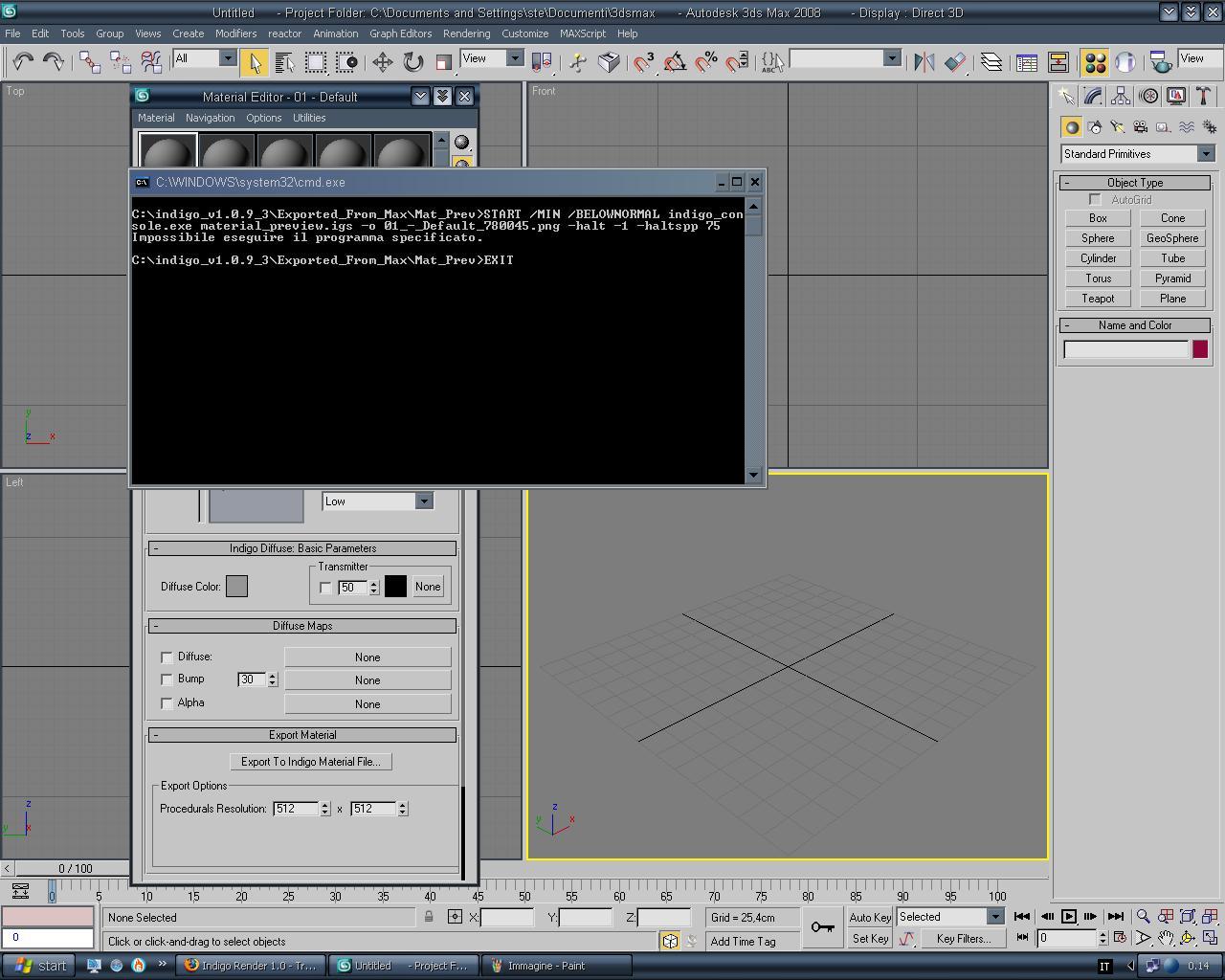The height and width of the screenshot is (980, 1225).
Task: Activate the Select Object arrow tool
Action: (255, 62)
